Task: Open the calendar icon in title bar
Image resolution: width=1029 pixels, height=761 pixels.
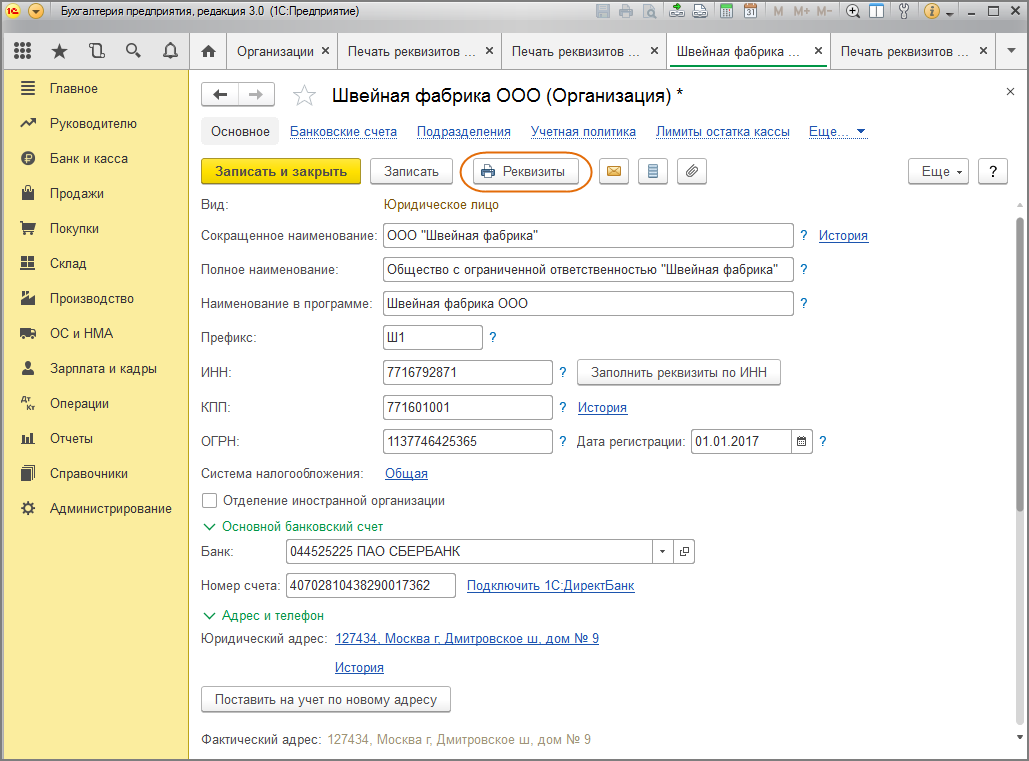Action: point(750,11)
